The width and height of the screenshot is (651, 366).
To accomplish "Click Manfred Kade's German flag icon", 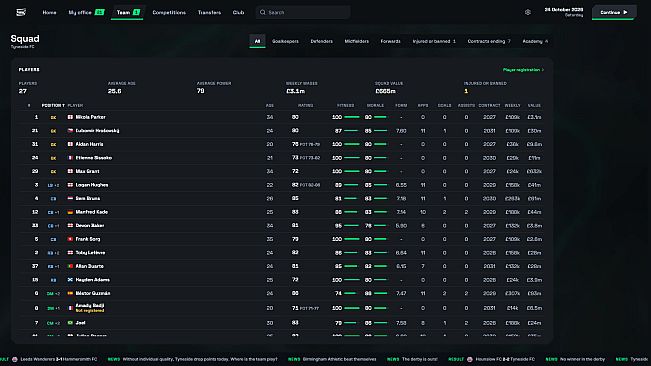I will pos(70,212).
